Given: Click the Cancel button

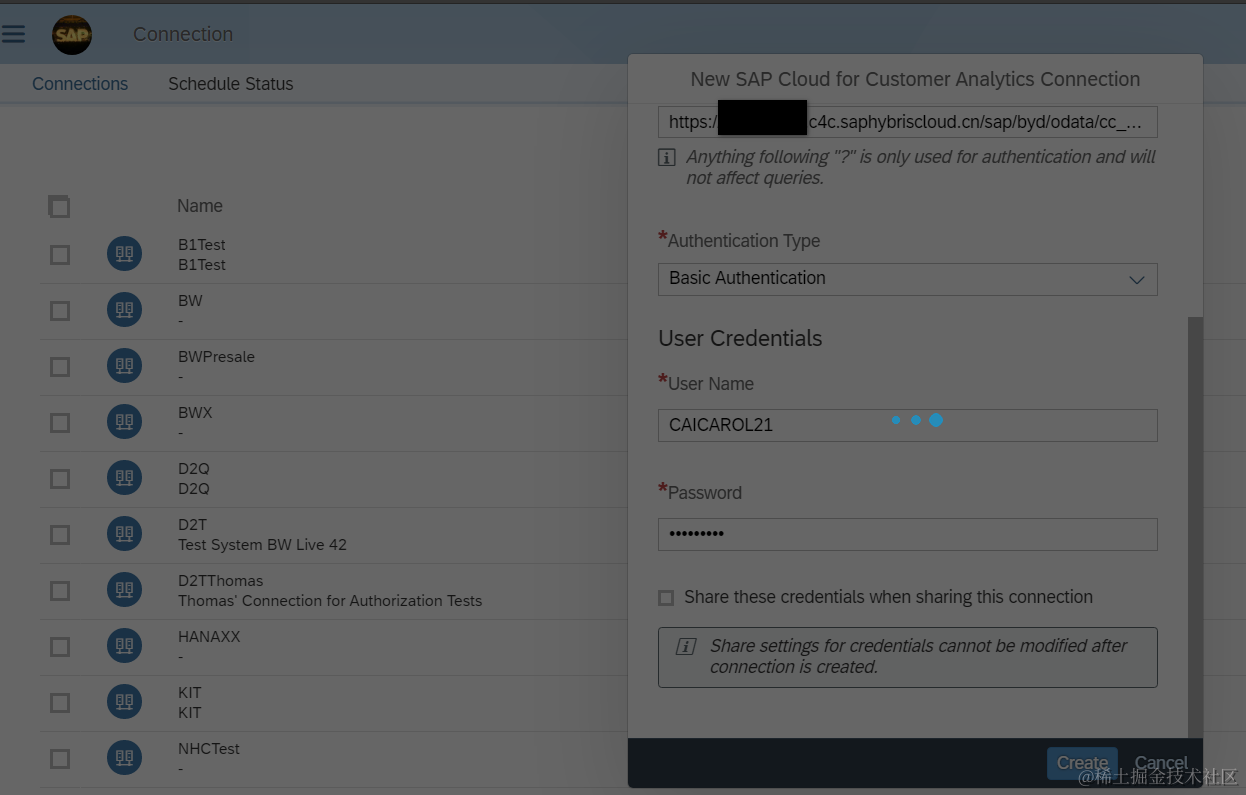Looking at the screenshot, I should (1161, 763).
